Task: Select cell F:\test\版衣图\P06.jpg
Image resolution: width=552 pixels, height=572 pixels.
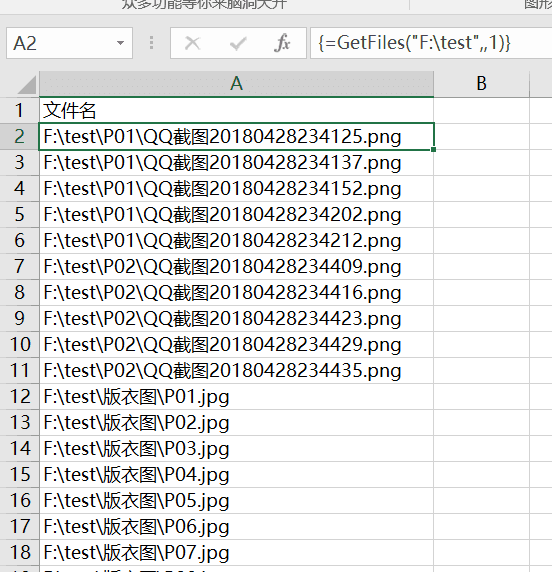Action: point(236,527)
